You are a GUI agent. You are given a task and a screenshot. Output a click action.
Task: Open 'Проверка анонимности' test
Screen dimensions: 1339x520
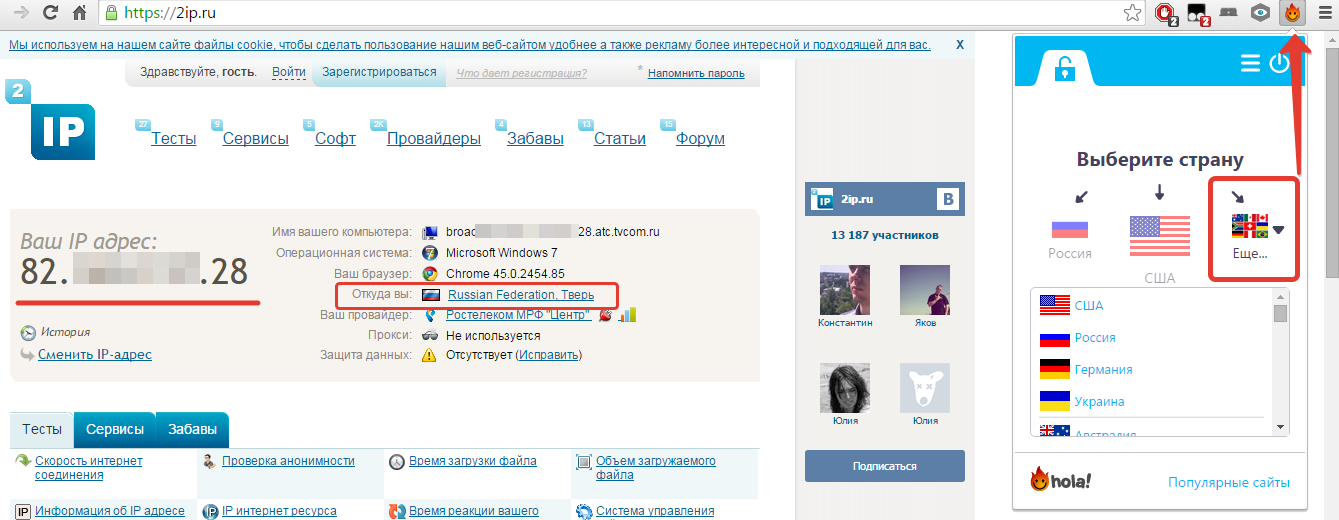point(288,461)
